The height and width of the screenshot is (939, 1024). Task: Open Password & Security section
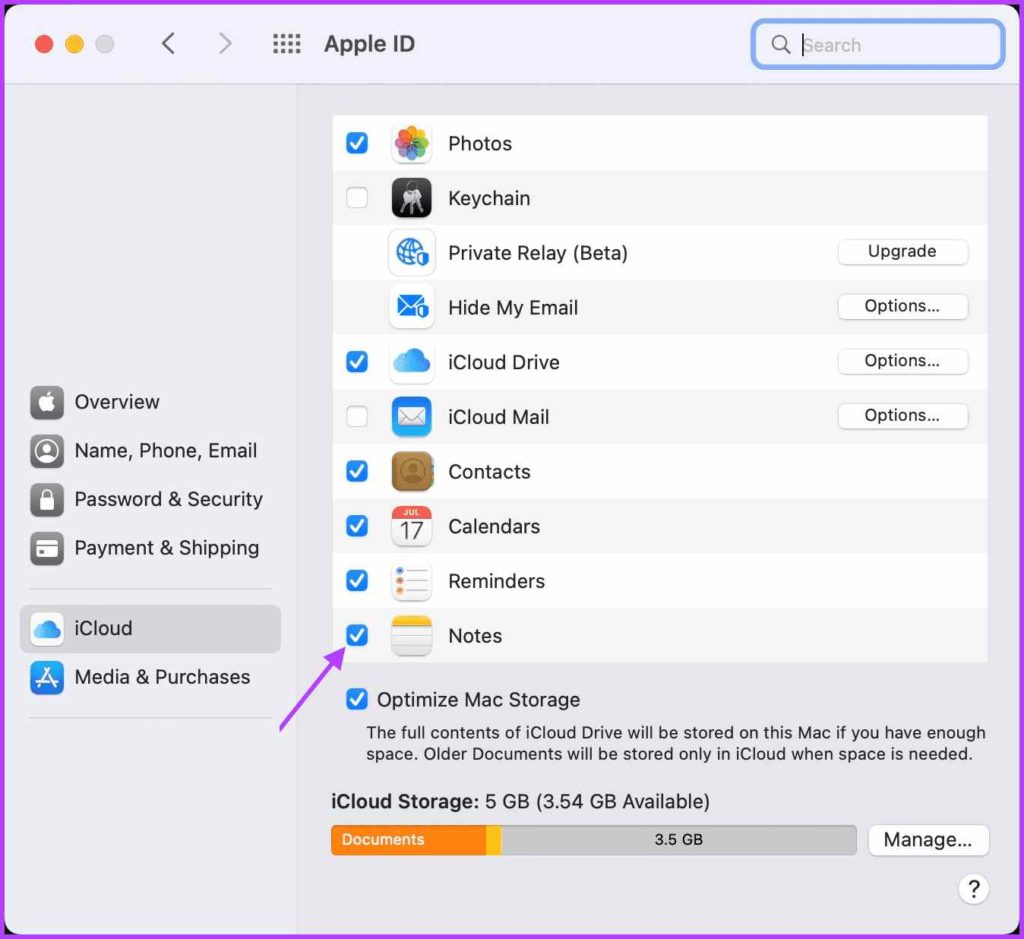[150, 500]
